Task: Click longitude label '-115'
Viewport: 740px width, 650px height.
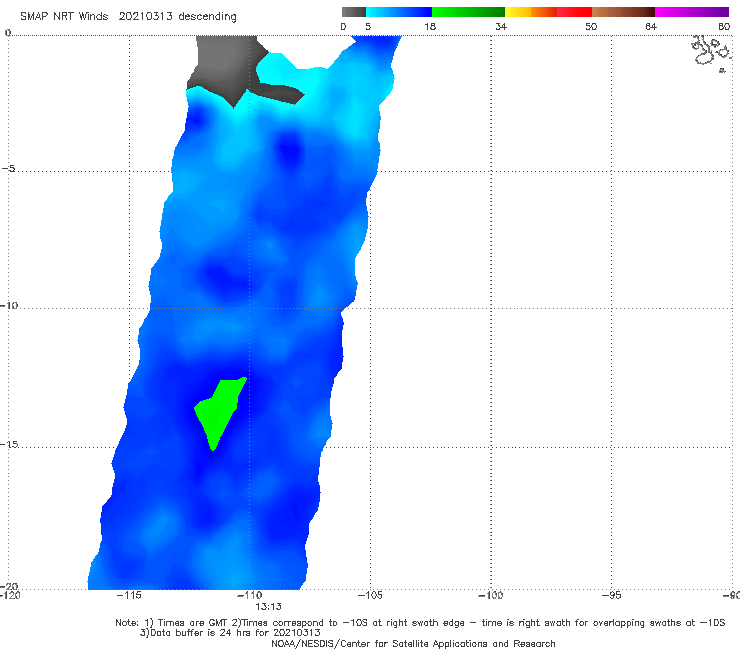Action: point(129,595)
